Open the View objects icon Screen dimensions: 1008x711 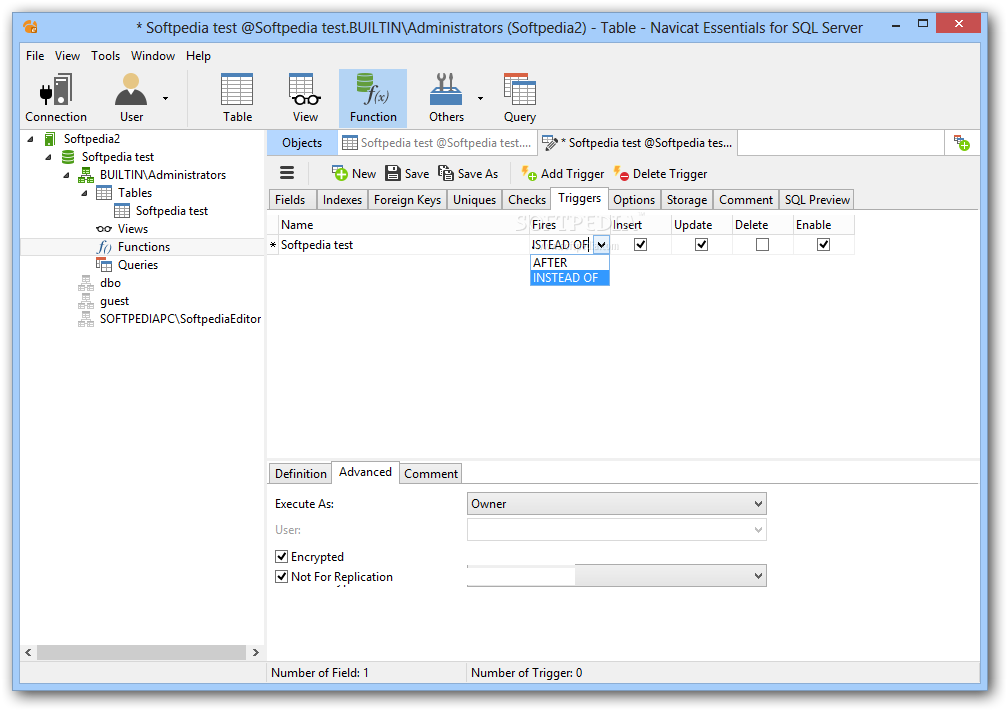click(305, 98)
